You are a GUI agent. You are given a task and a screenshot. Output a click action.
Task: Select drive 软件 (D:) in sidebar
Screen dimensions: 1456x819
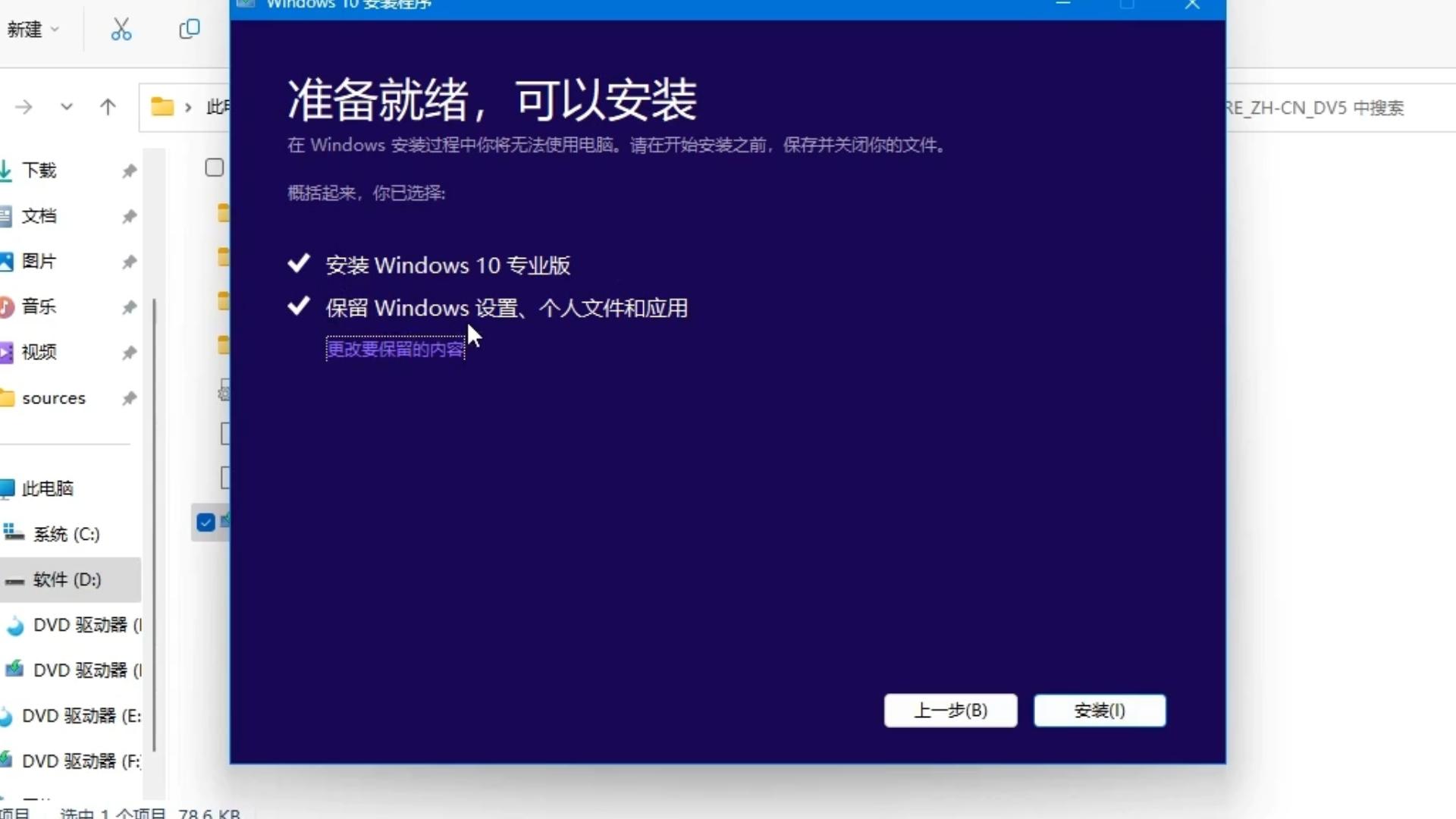[70, 579]
